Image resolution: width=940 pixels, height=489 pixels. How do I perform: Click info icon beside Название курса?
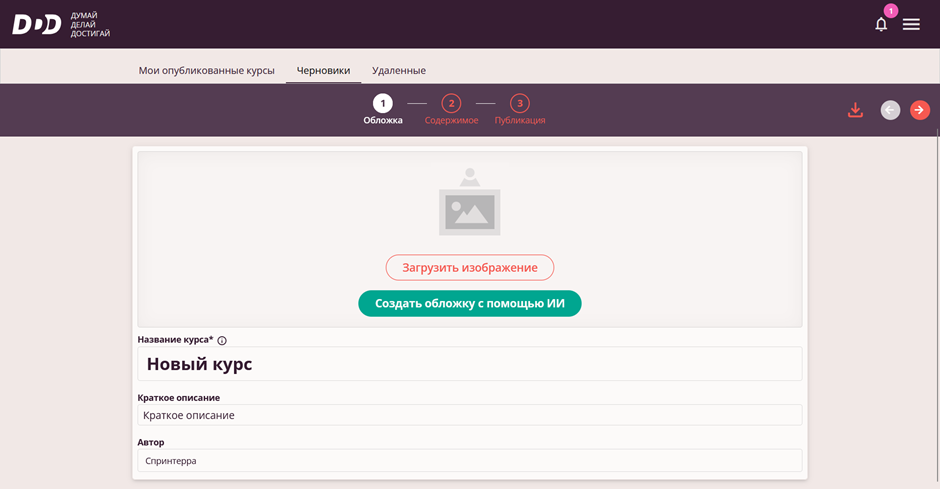pyautogui.click(x=222, y=341)
